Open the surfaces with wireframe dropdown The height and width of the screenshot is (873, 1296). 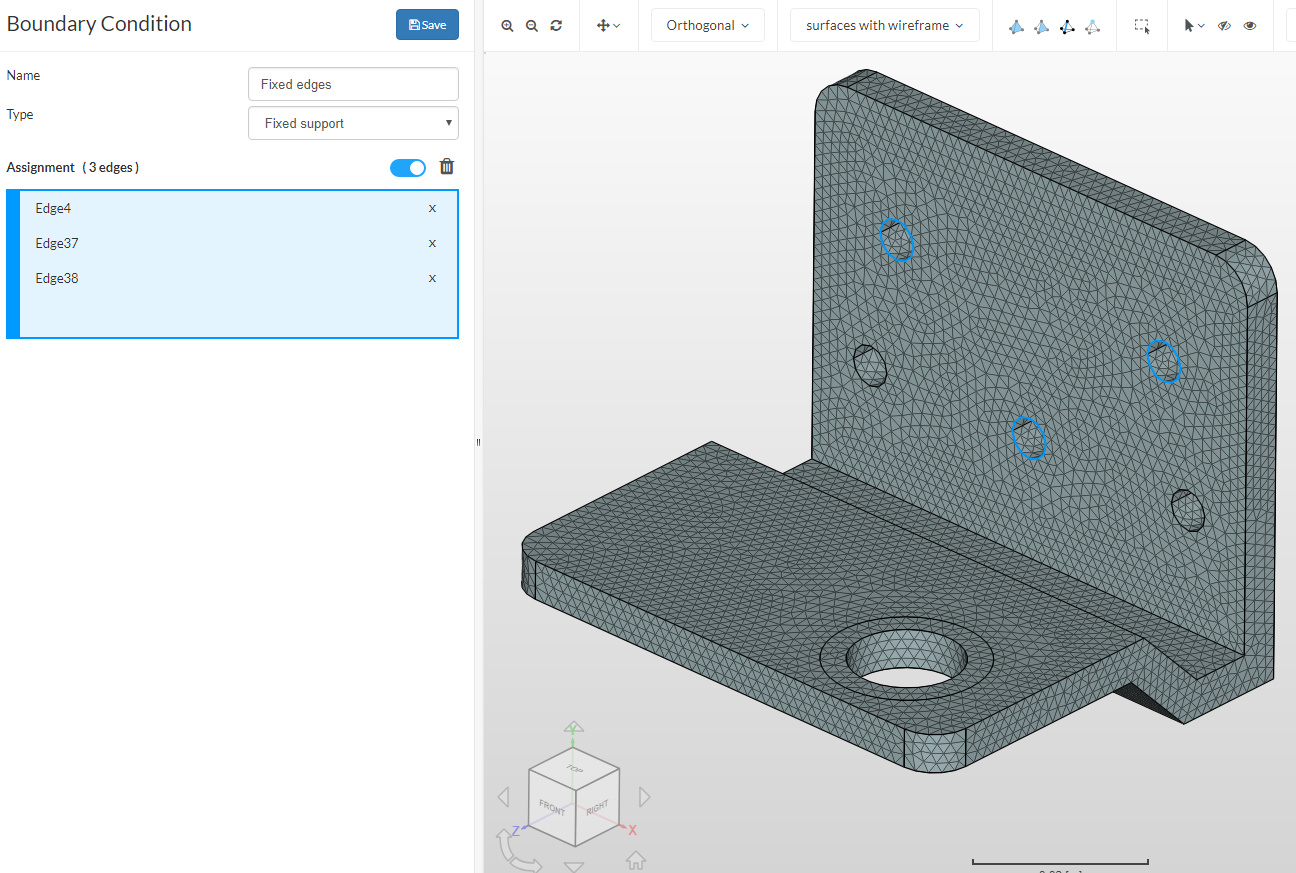884,24
